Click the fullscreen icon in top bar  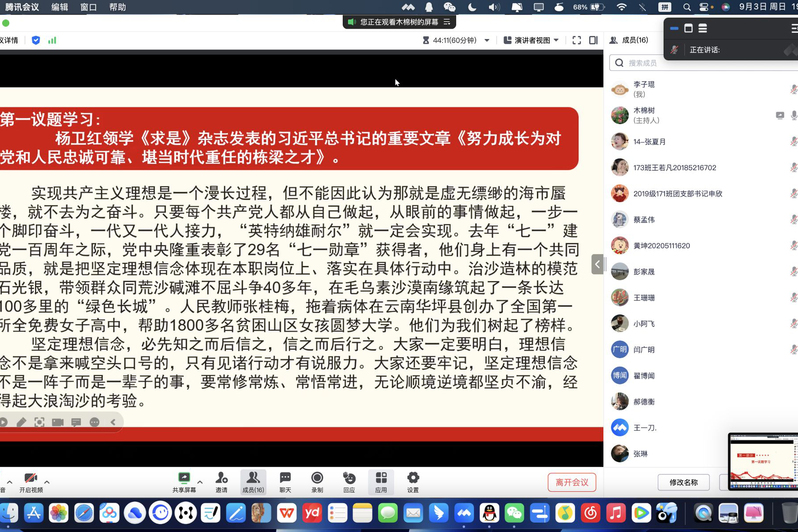click(577, 40)
